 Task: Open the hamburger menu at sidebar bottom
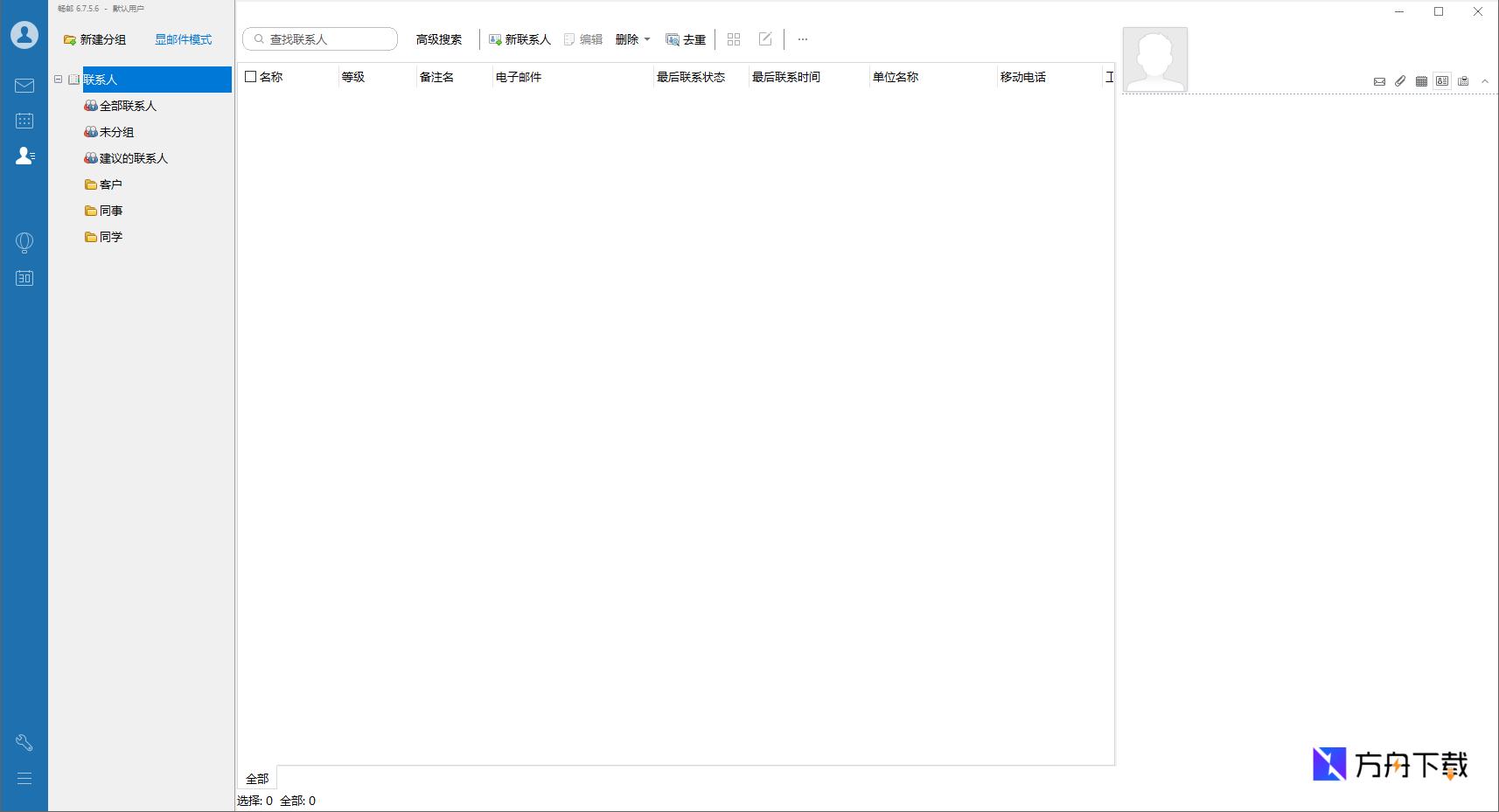pyautogui.click(x=24, y=778)
